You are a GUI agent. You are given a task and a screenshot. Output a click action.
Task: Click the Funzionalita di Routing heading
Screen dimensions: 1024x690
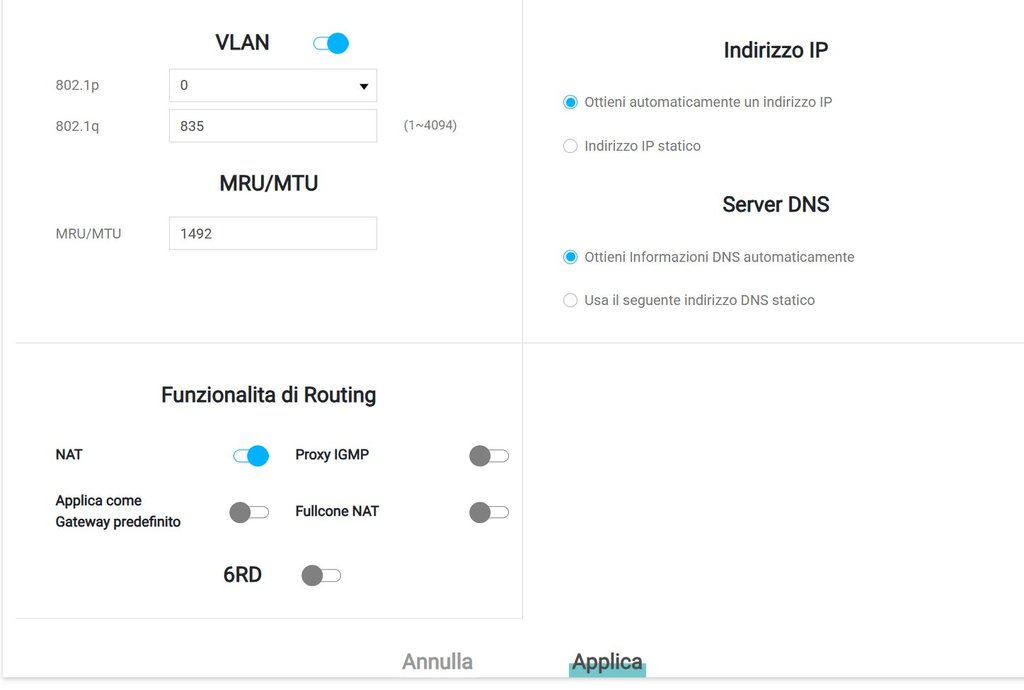(268, 395)
